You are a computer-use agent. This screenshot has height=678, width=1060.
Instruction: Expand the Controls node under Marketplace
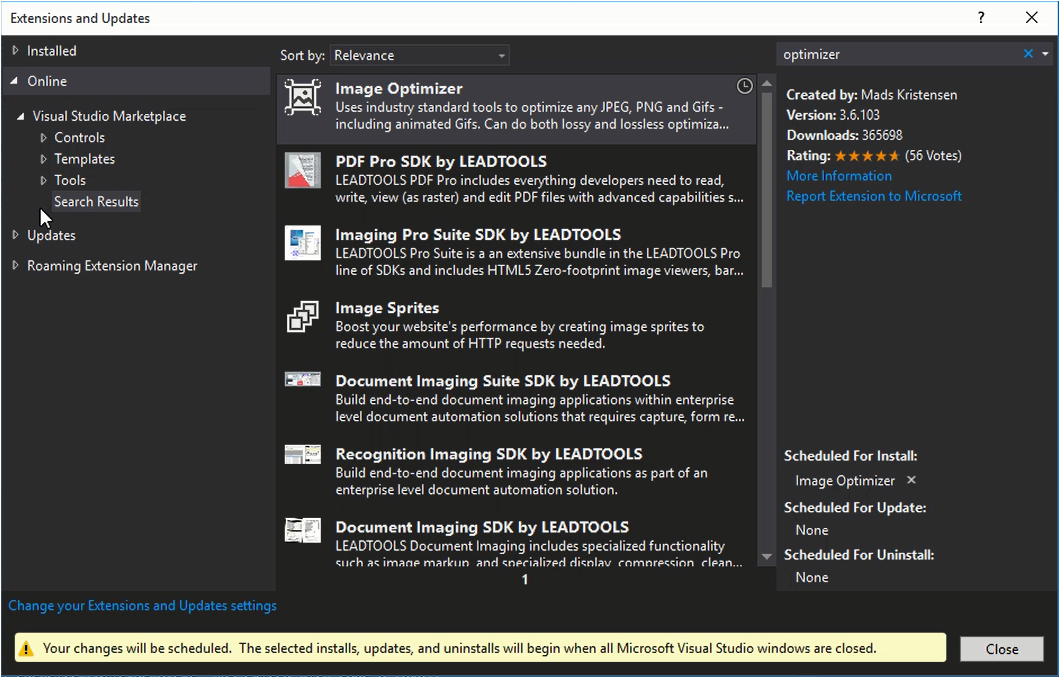point(43,138)
